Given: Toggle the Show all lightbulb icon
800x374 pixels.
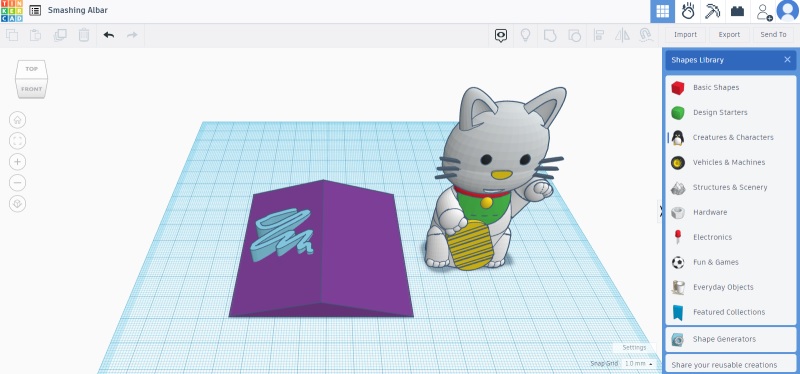Looking at the screenshot, I should pyautogui.click(x=525, y=35).
